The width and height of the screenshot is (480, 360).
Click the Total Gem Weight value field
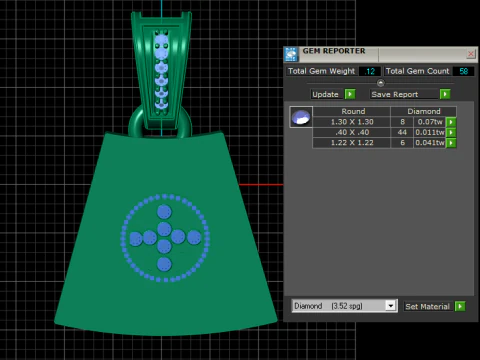click(x=370, y=71)
